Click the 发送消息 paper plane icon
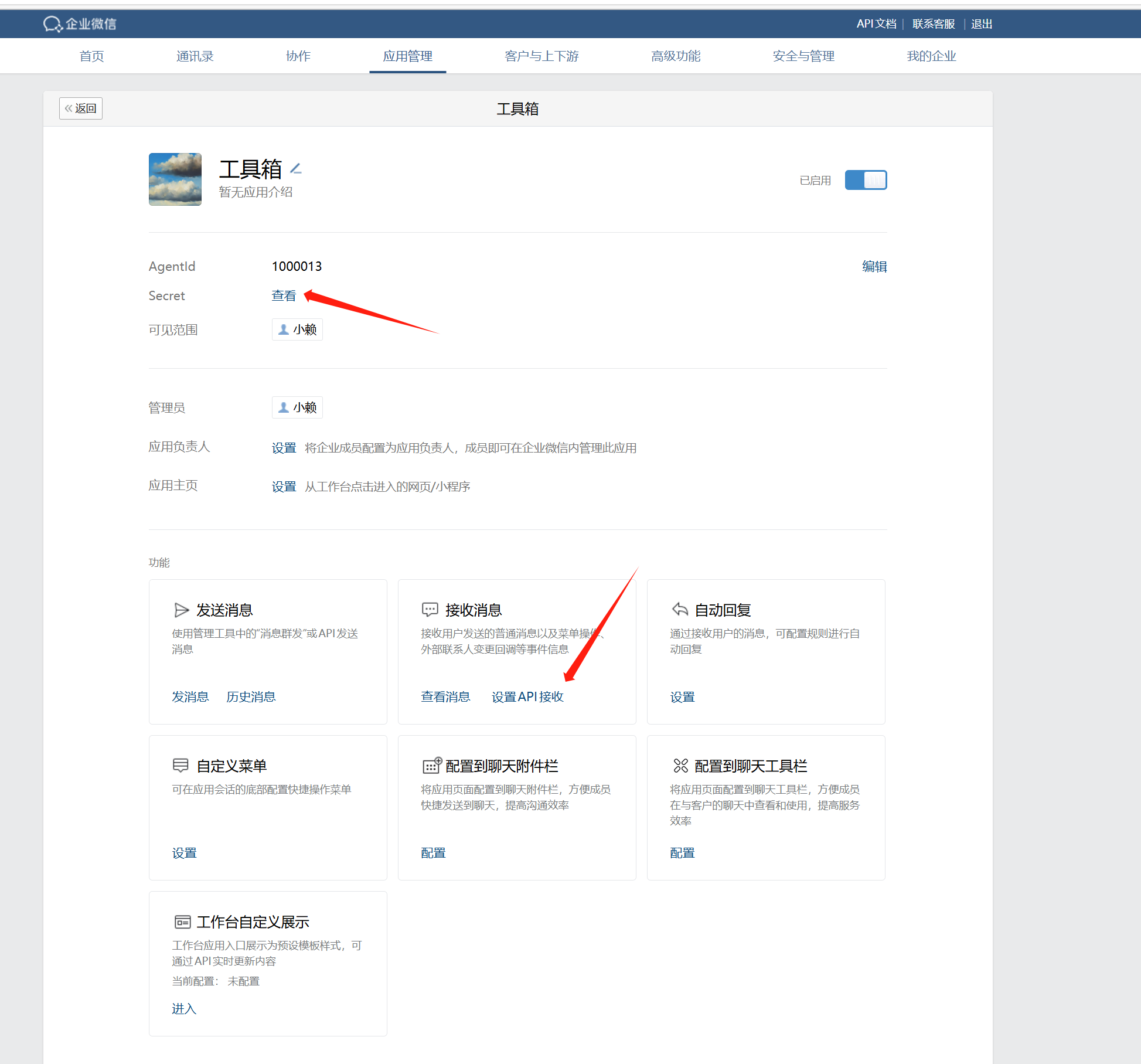This screenshot has width=1141, height=1064. click(181, 610)
